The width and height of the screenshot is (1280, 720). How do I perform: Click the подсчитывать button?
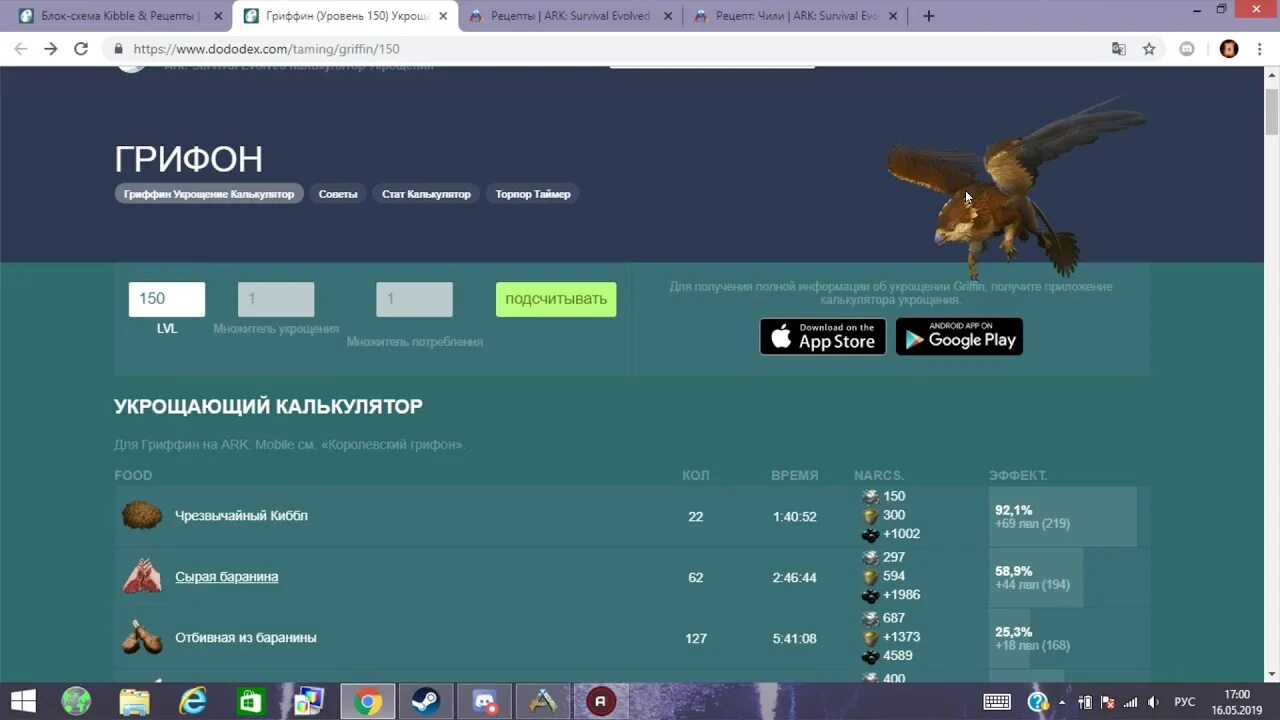pyautogui.click(x=556, y=299)
